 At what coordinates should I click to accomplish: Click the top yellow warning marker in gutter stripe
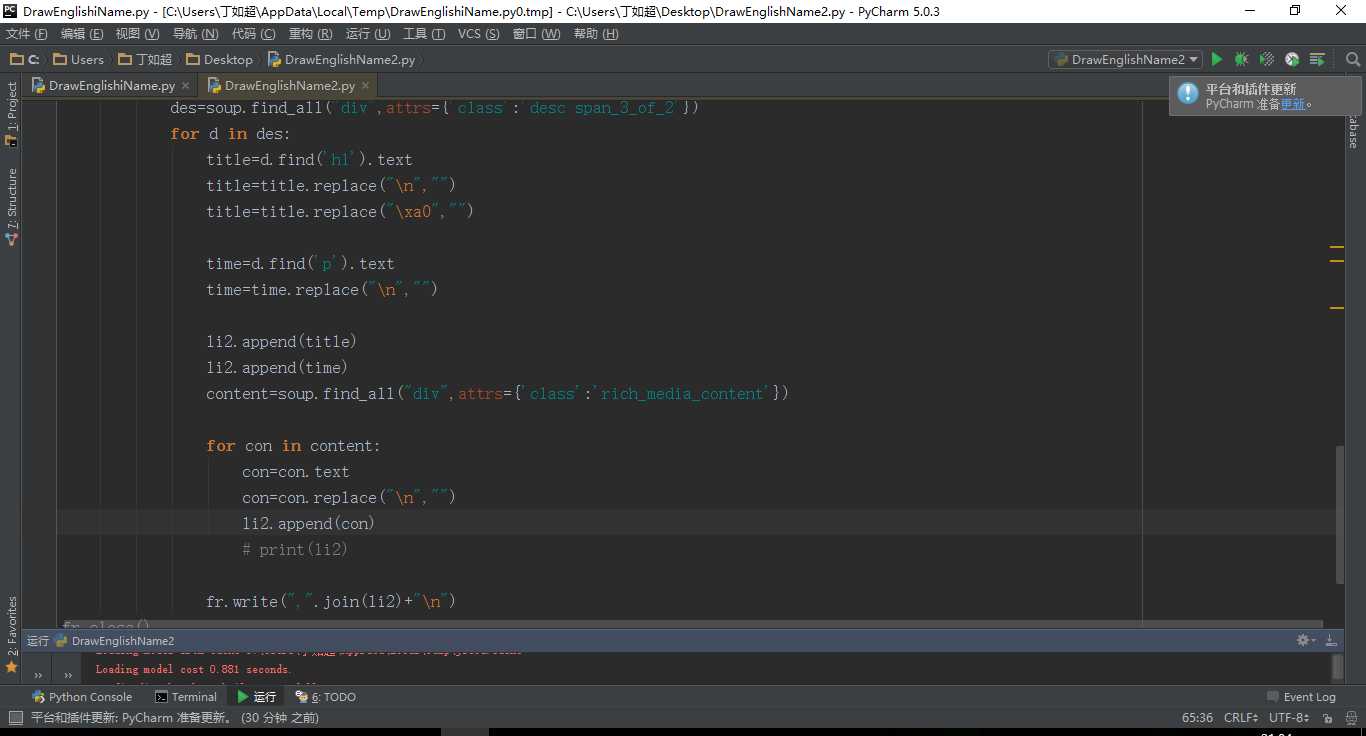[1336, 246]
